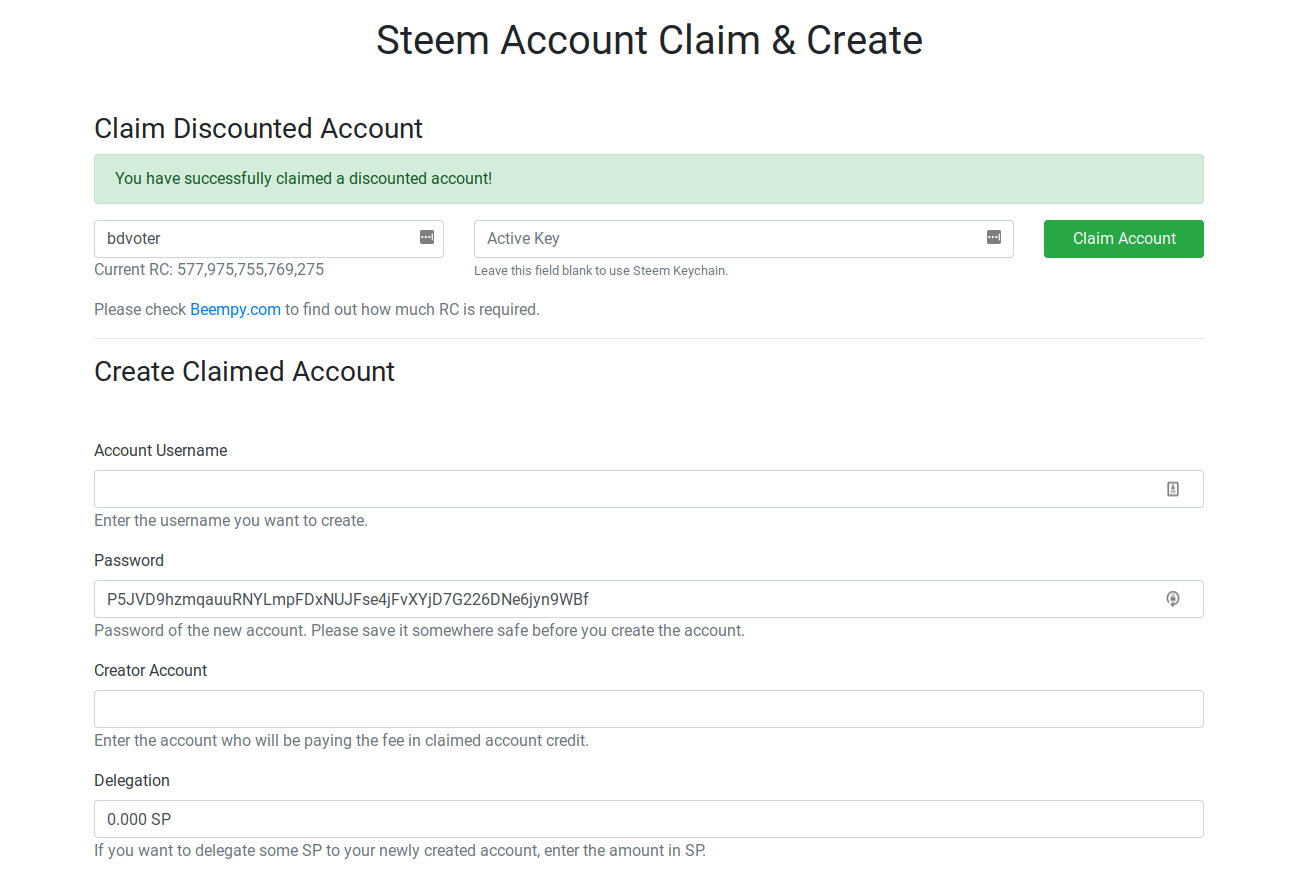Viewport: 1300px width, 880px height.
Task: Click the Password field label
Action: 129,561
